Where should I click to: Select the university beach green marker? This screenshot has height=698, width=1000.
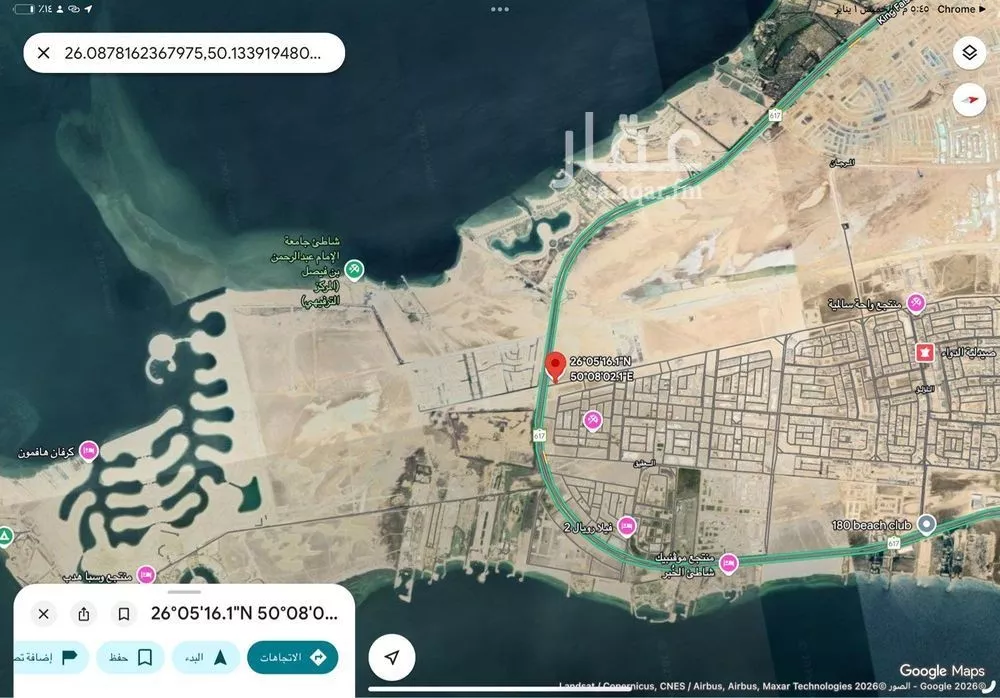tap(355, 270)
